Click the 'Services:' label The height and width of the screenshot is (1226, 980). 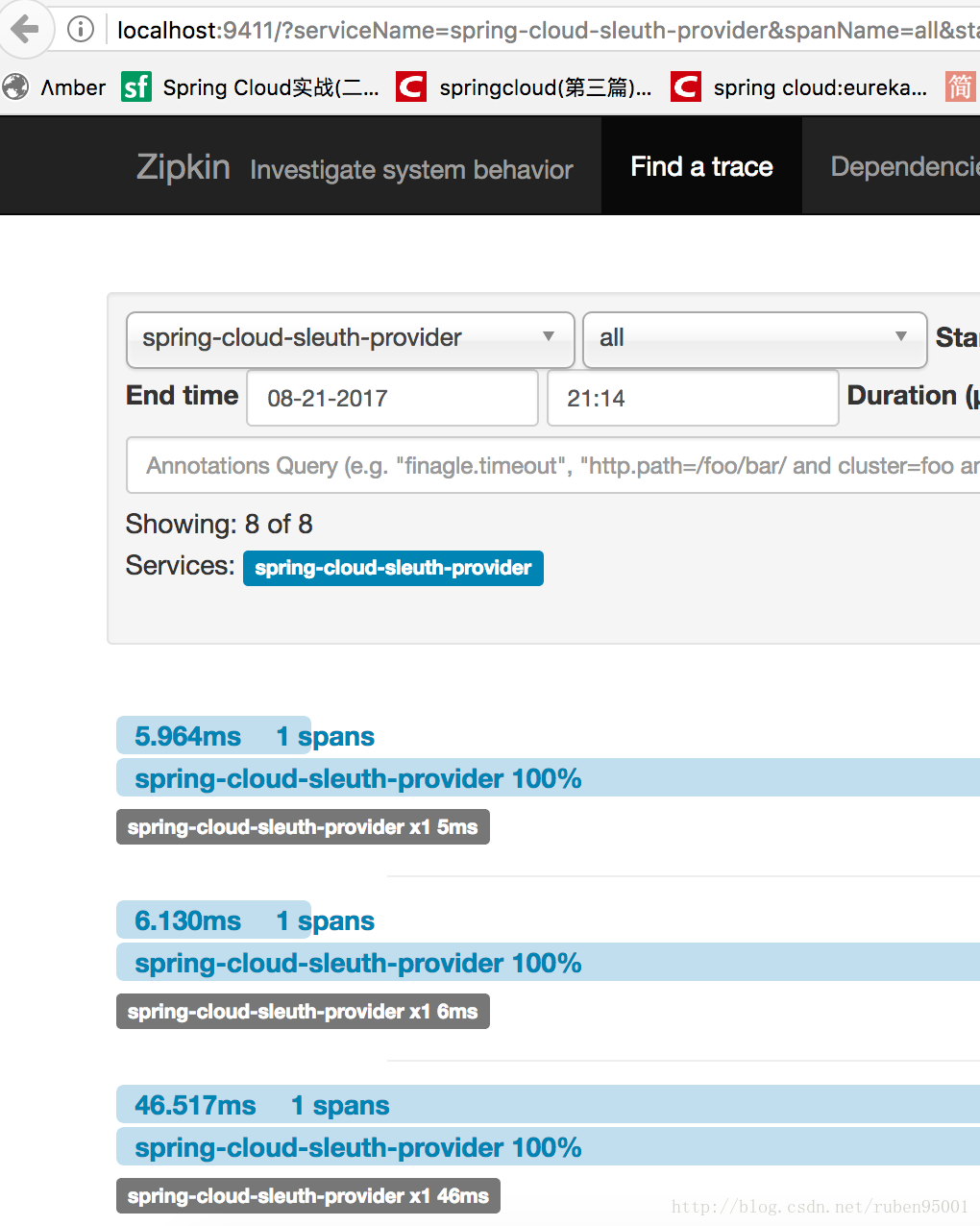(x=180, y=565)
